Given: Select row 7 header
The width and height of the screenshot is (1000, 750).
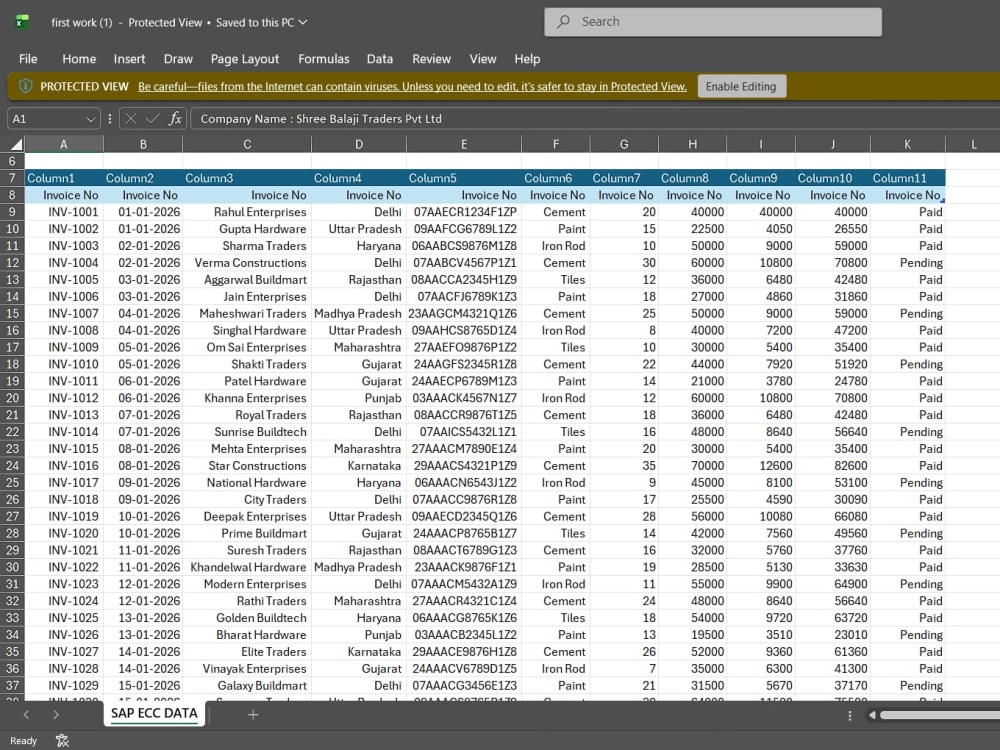Looking at the screenshot, I should (x=12, y=178).
